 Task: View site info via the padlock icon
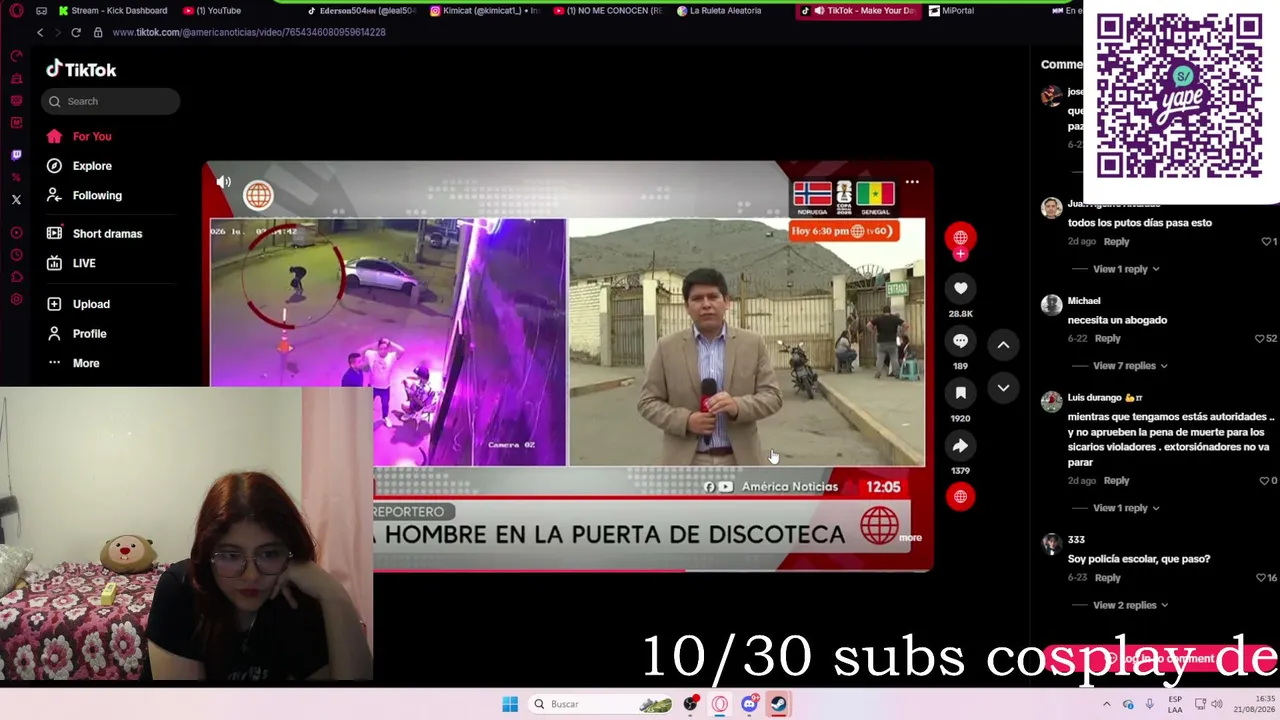coord(98,32)
